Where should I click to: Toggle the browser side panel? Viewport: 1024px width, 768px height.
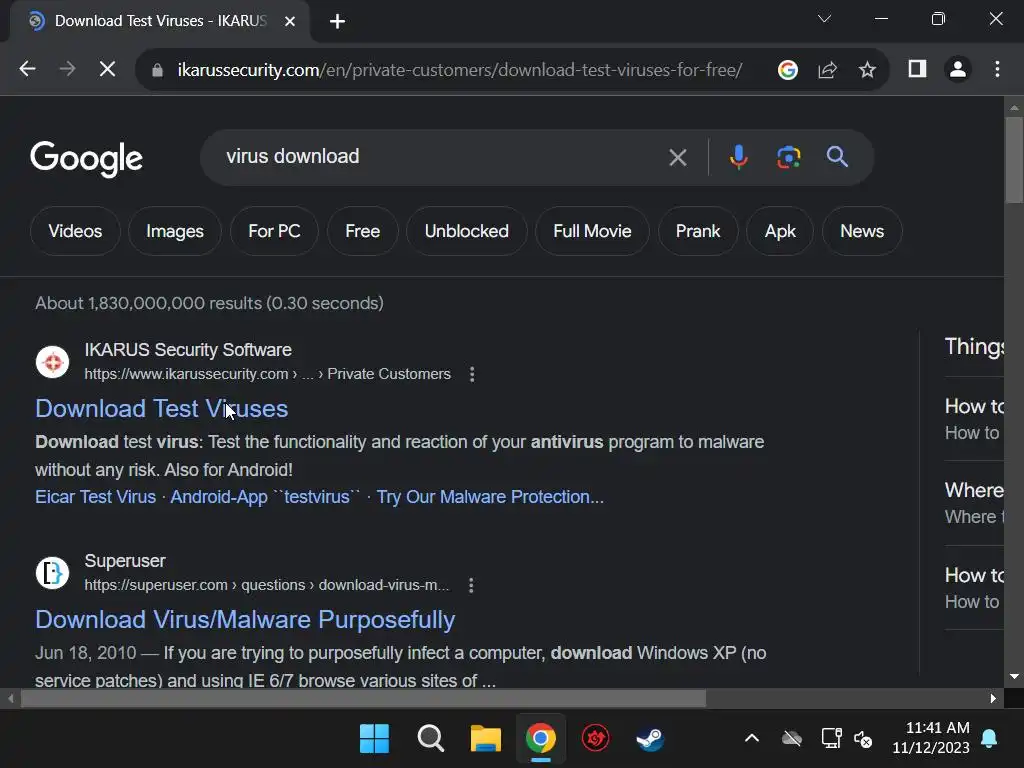pyautogui.click(x=918, y=69)
